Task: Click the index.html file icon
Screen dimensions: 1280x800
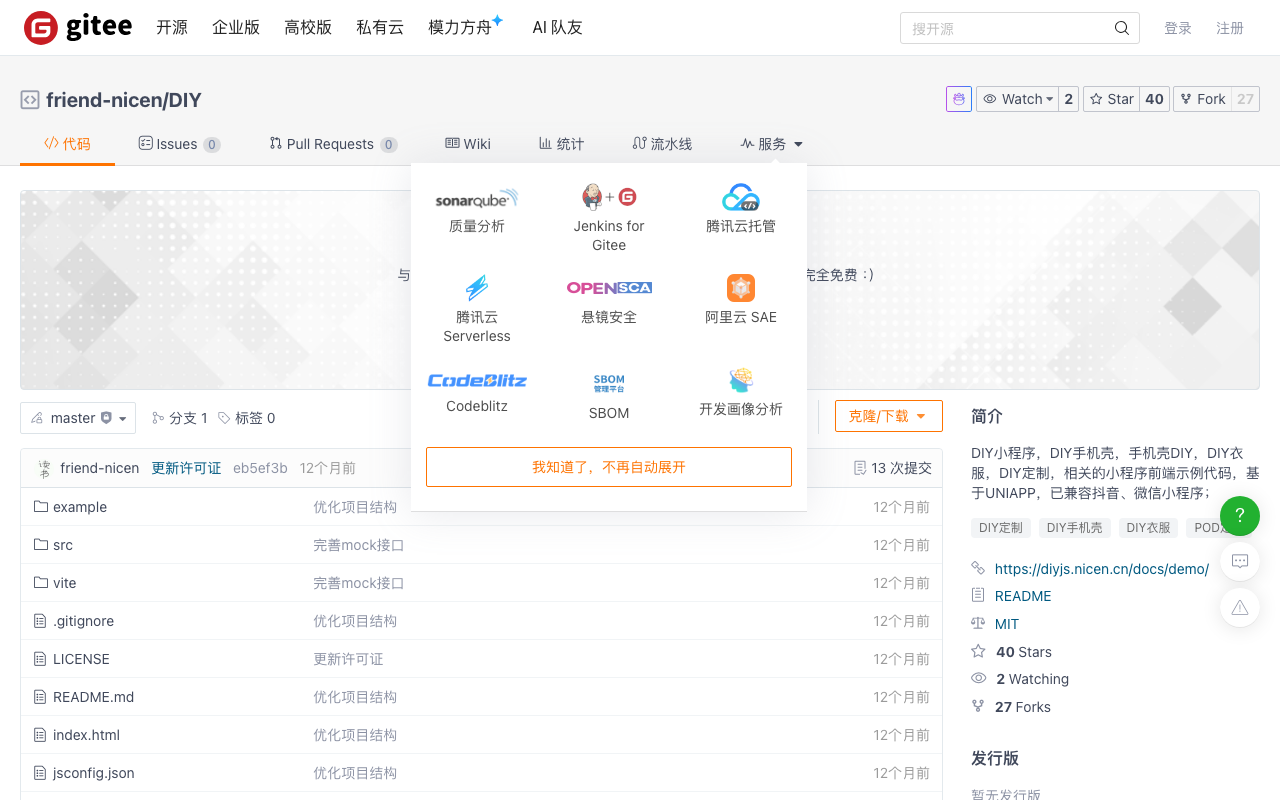Action: click(41, 735)
